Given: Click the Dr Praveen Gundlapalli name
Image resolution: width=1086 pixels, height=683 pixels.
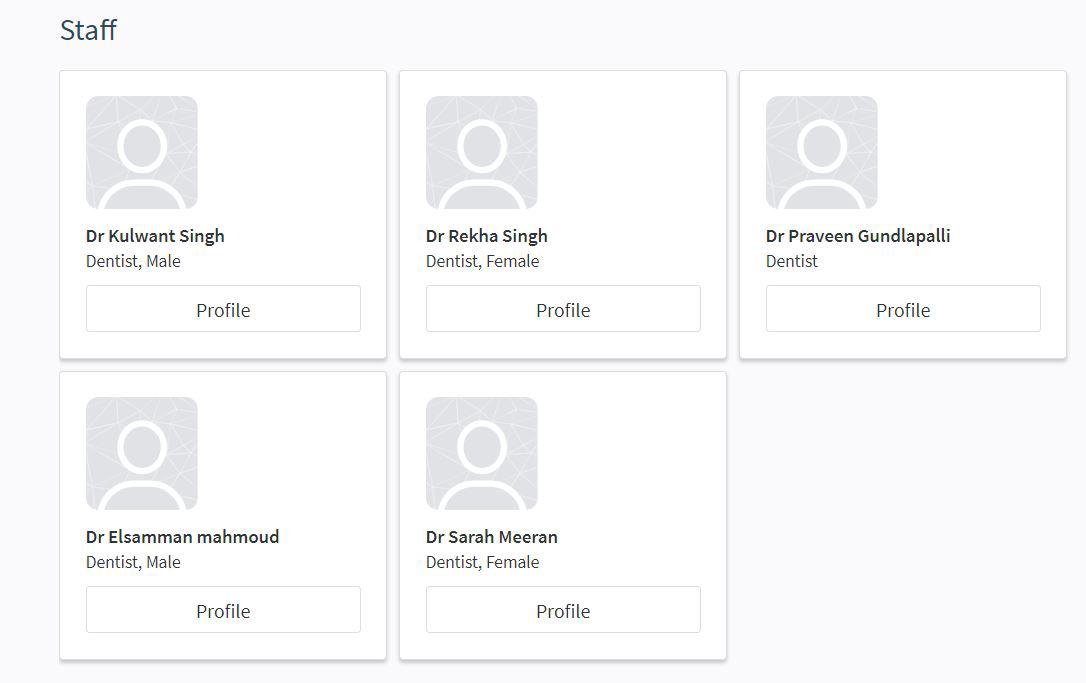Looking at the screenshot, I should (858, 236).
